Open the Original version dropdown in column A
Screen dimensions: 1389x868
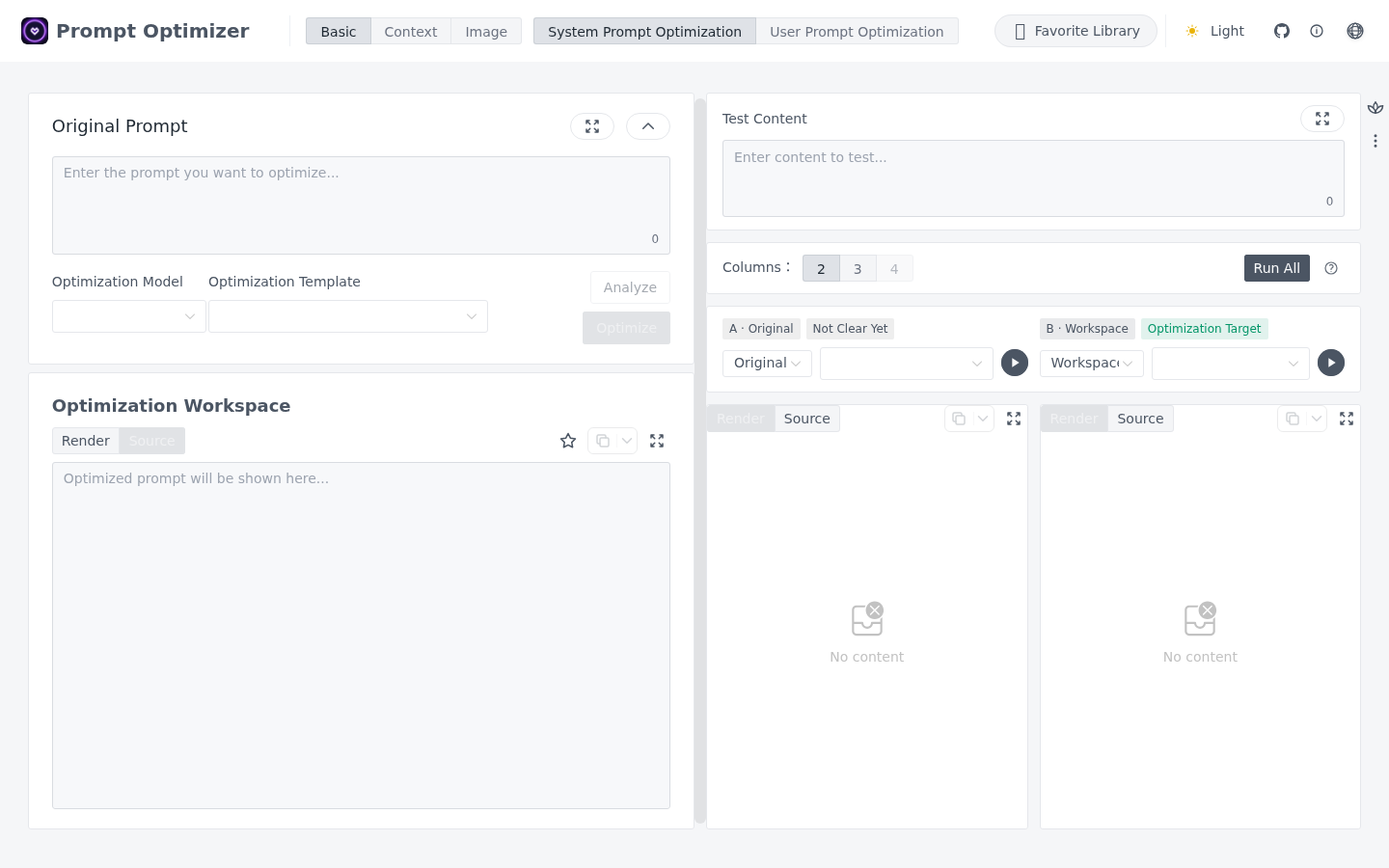click(x=767, y=363)
